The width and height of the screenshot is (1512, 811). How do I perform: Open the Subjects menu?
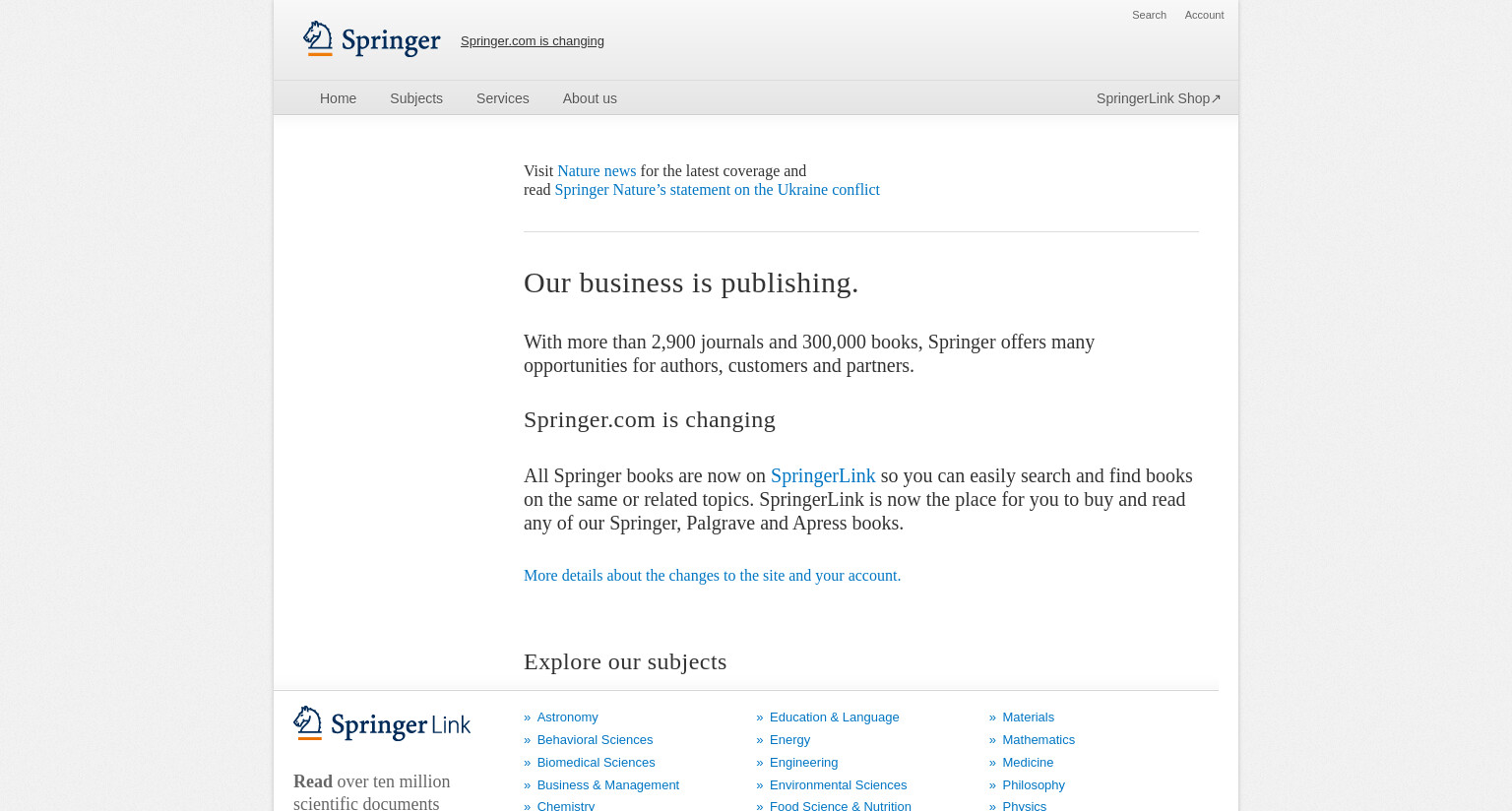pos(416,98)
